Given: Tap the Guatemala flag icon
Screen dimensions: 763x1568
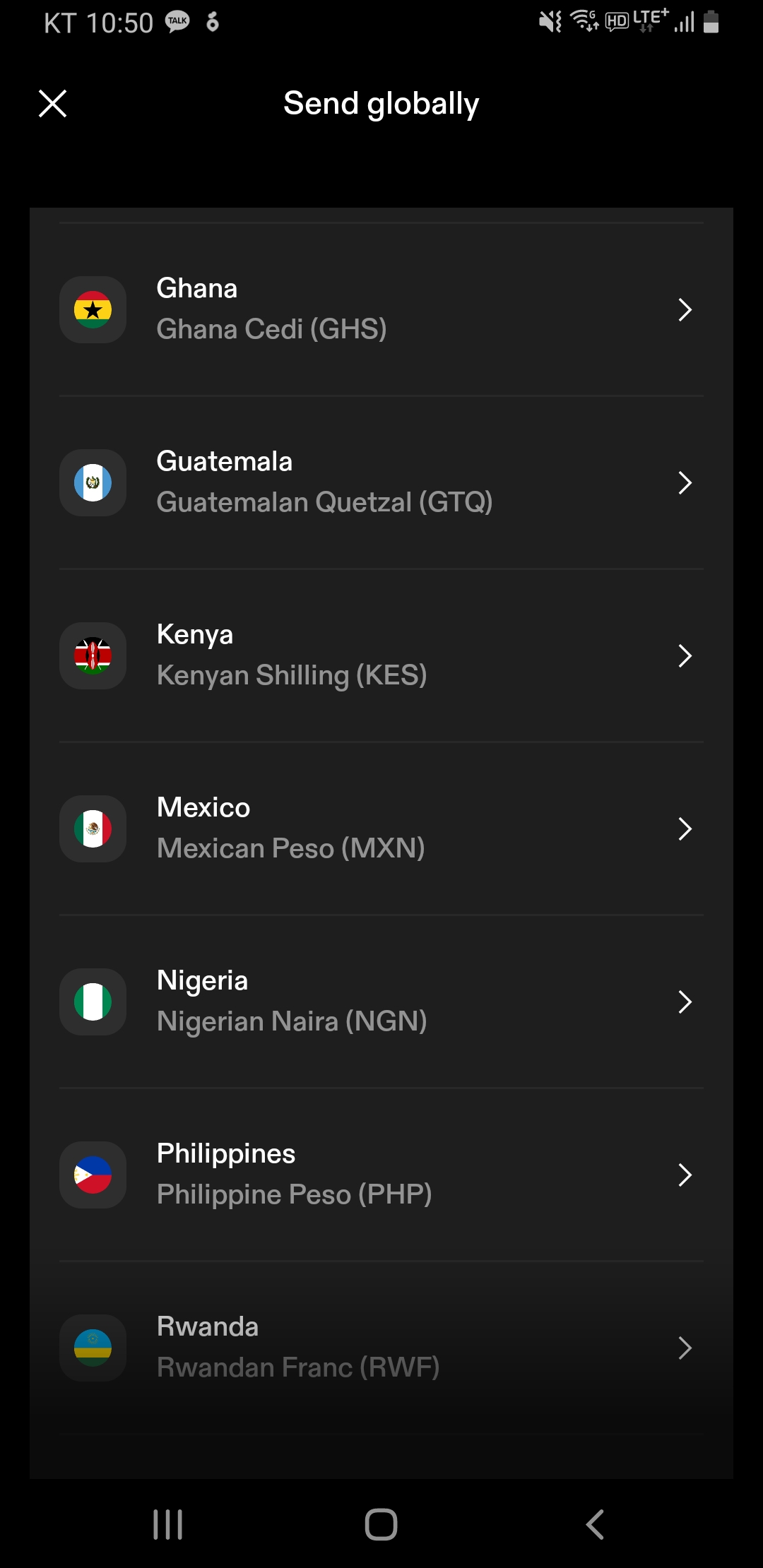Looking at the screenshot, I should (x=93, y=482).
